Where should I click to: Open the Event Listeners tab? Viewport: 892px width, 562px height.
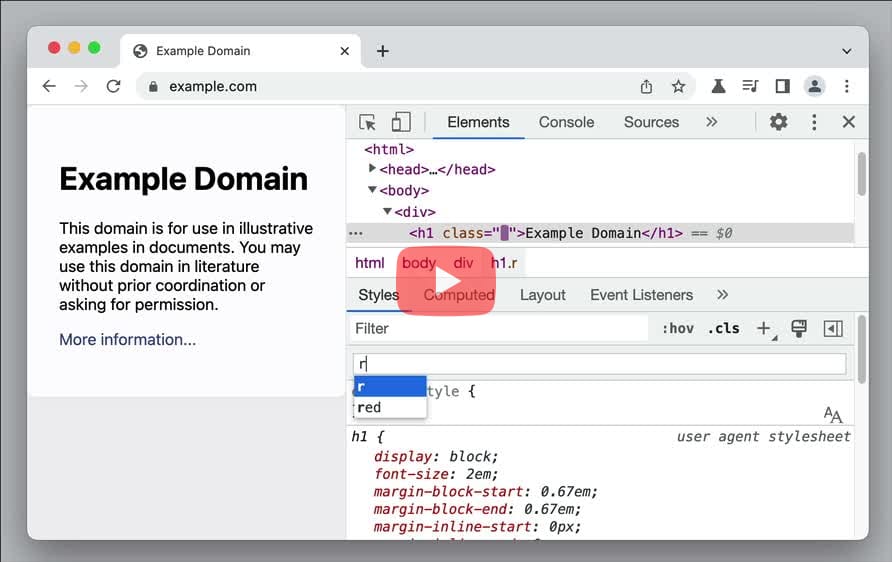[x=641, y=295]
